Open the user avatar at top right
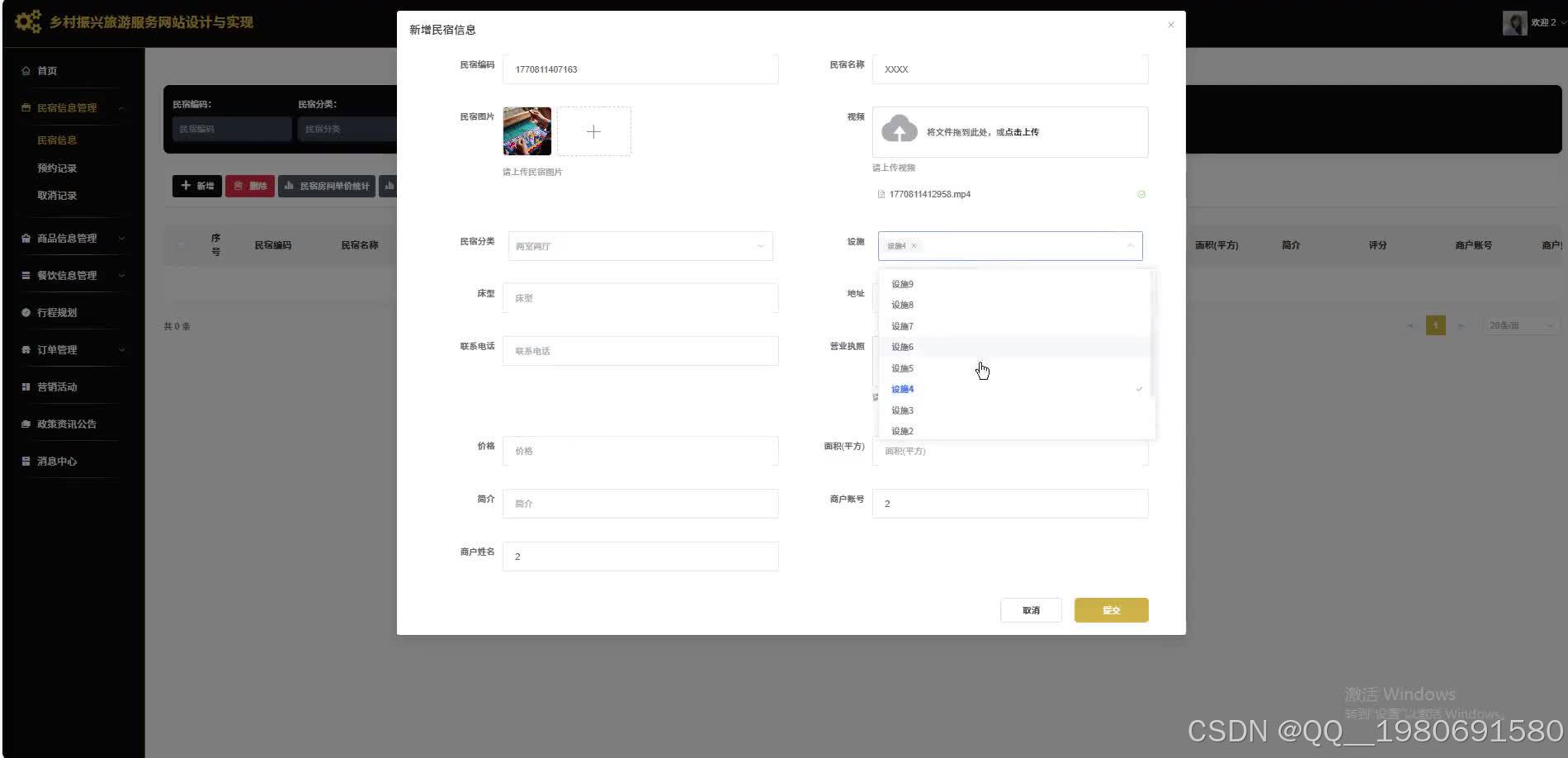The height and width of the screenshot is (758, 1568). (x=1514, y=23)
